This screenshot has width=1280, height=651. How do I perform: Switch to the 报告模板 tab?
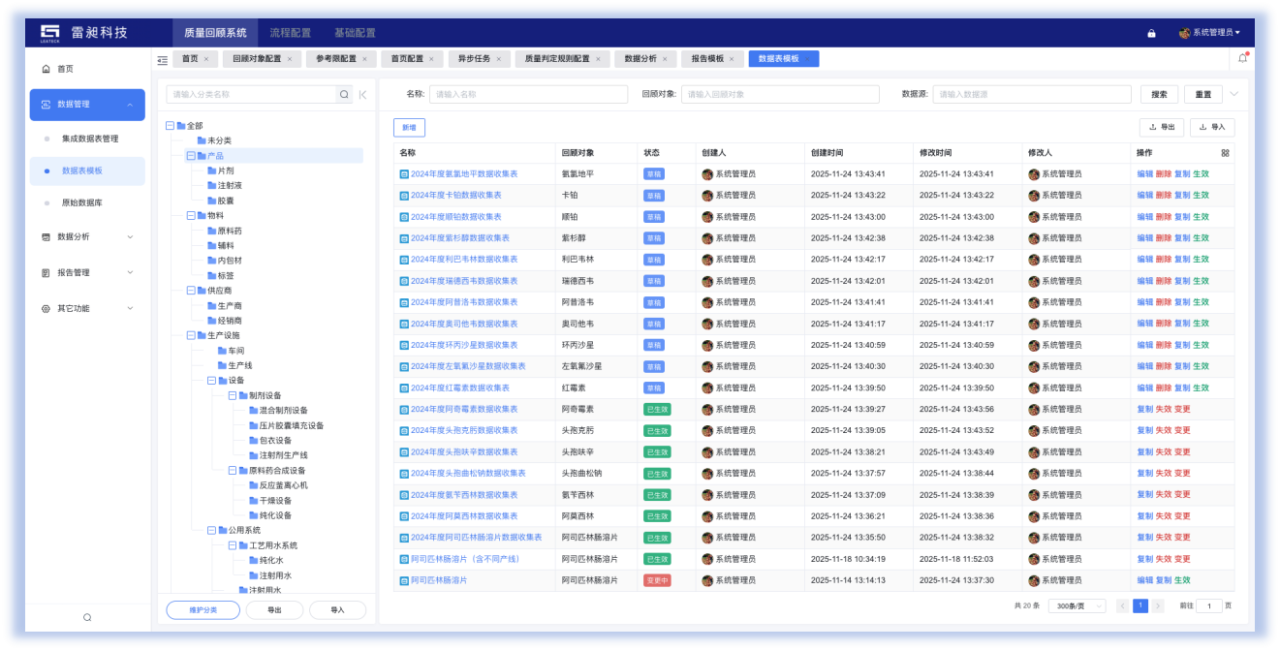coord(707,59)
